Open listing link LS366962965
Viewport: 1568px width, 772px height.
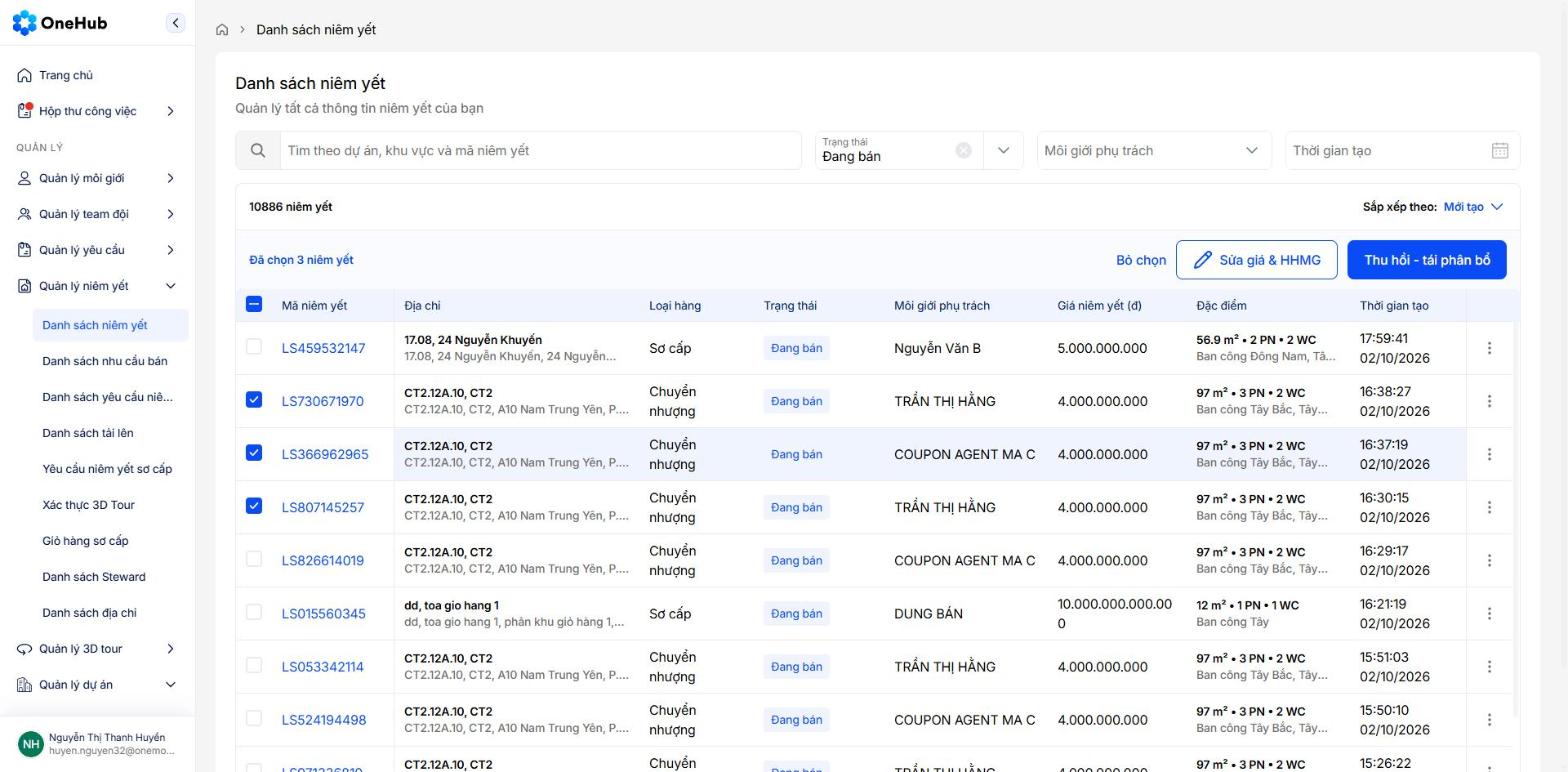325,454
